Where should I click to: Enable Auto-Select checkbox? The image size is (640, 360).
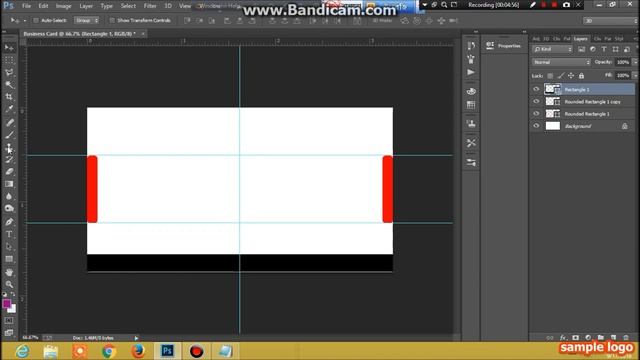(x=36, y=20)
